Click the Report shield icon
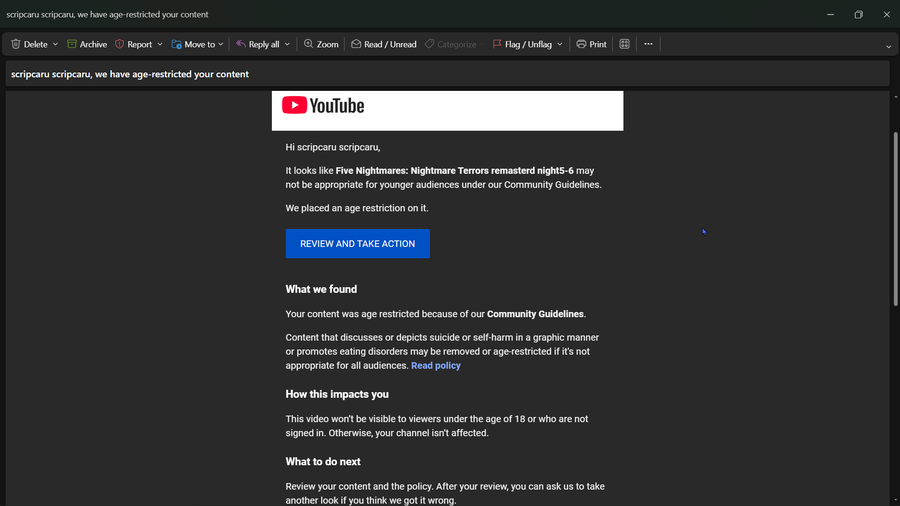This screenshot has width=900, height=506. click(120, 44)
